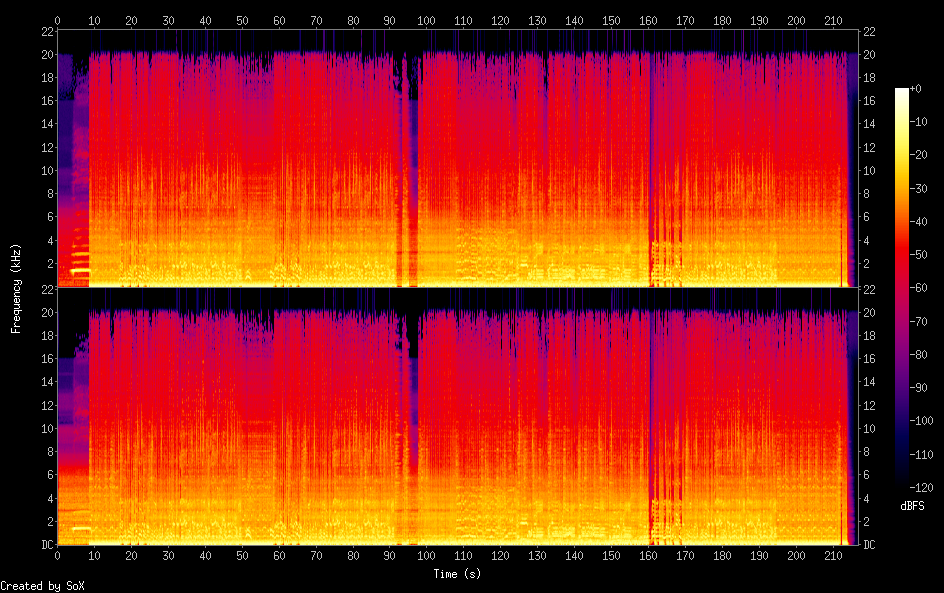Click the dark gap near 95s in upper channel

410,180
